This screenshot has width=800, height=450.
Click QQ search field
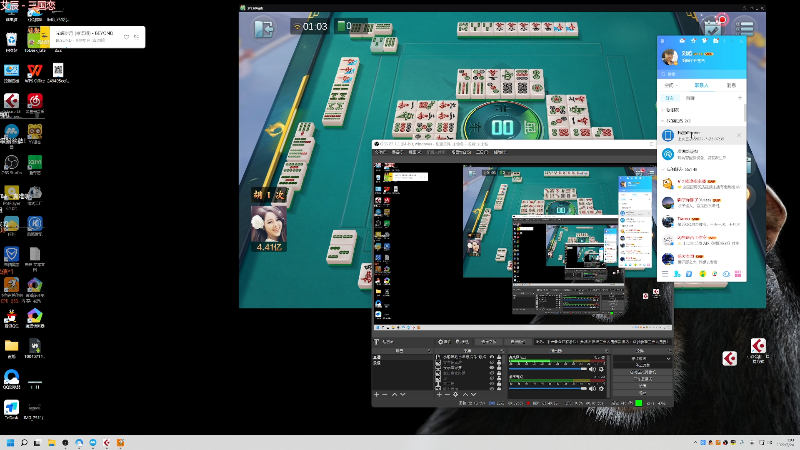[x=702, y=74]
